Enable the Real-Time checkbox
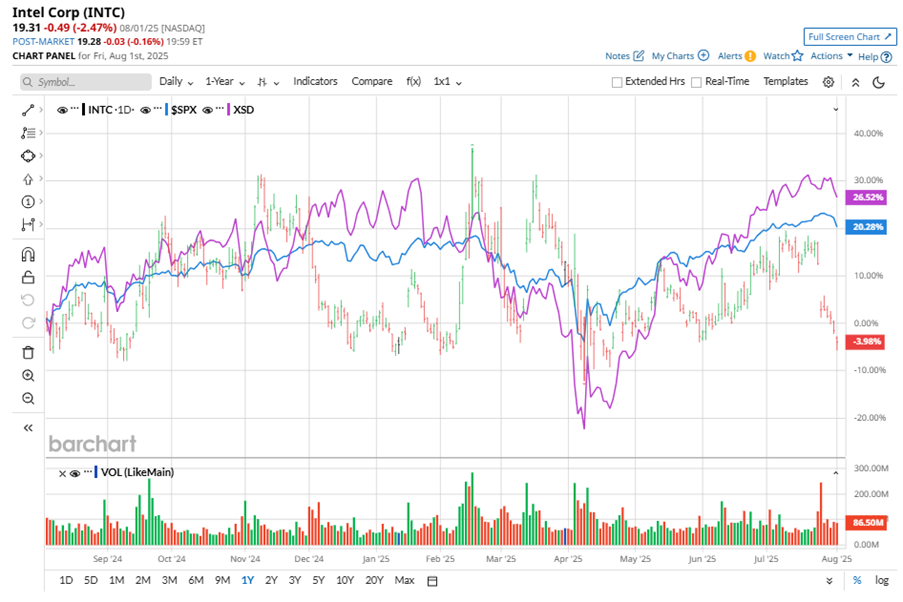903x602 pixels. click(696, 82)
